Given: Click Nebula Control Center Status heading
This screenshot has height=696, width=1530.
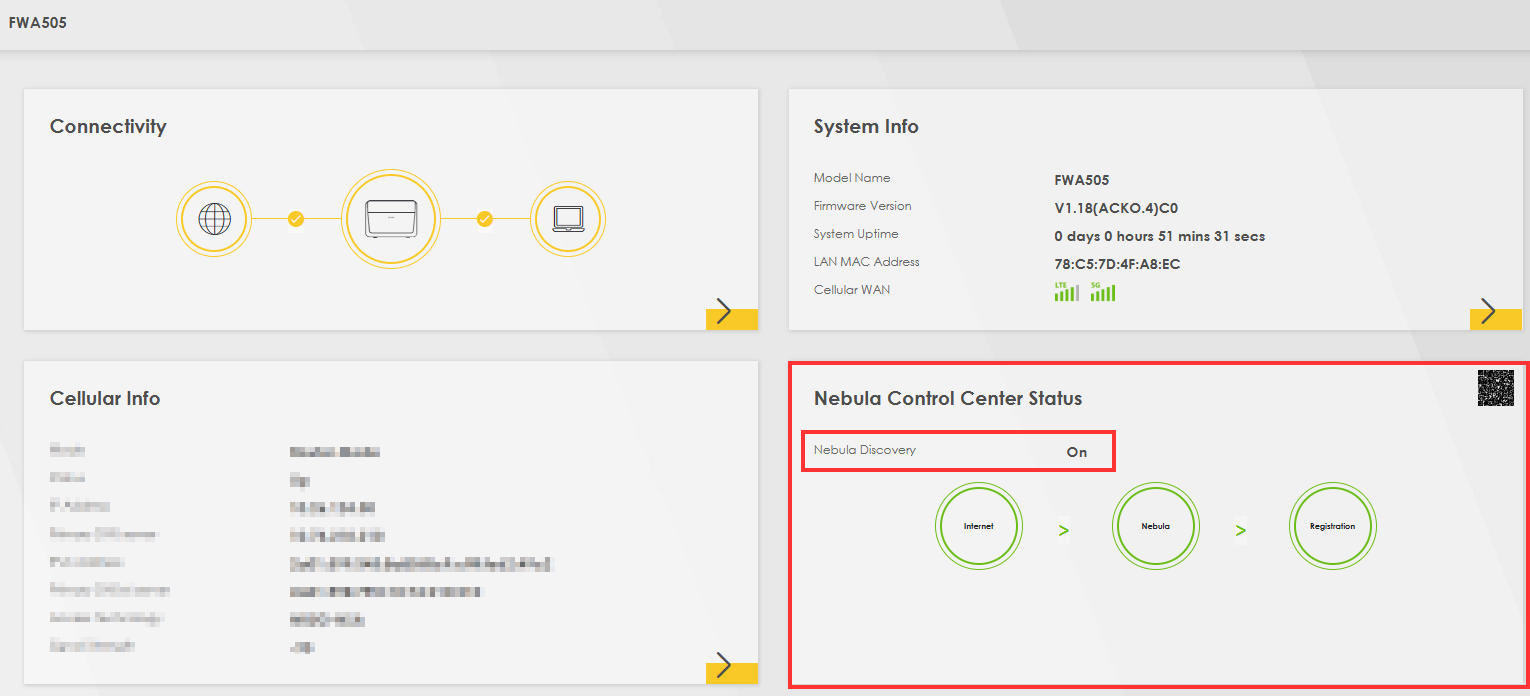Looking at the screenshot, I should [x=948, y=398].
